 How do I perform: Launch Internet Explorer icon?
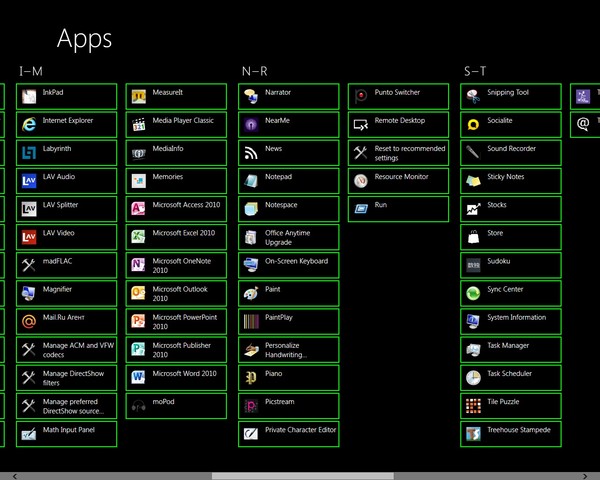(x=29, y=125)
